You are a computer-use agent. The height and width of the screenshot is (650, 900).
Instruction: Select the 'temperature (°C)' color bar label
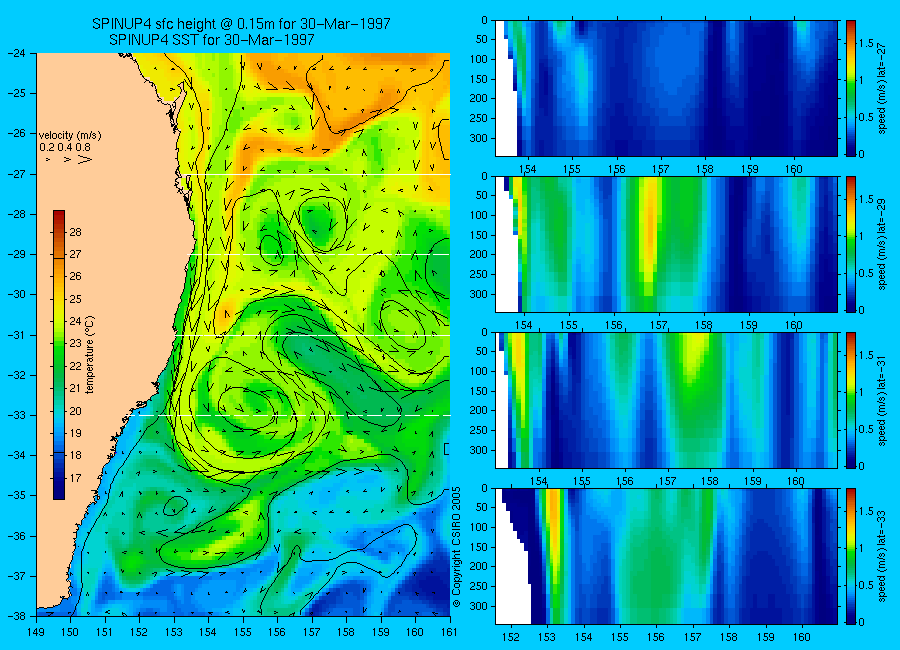pos(90,354)
